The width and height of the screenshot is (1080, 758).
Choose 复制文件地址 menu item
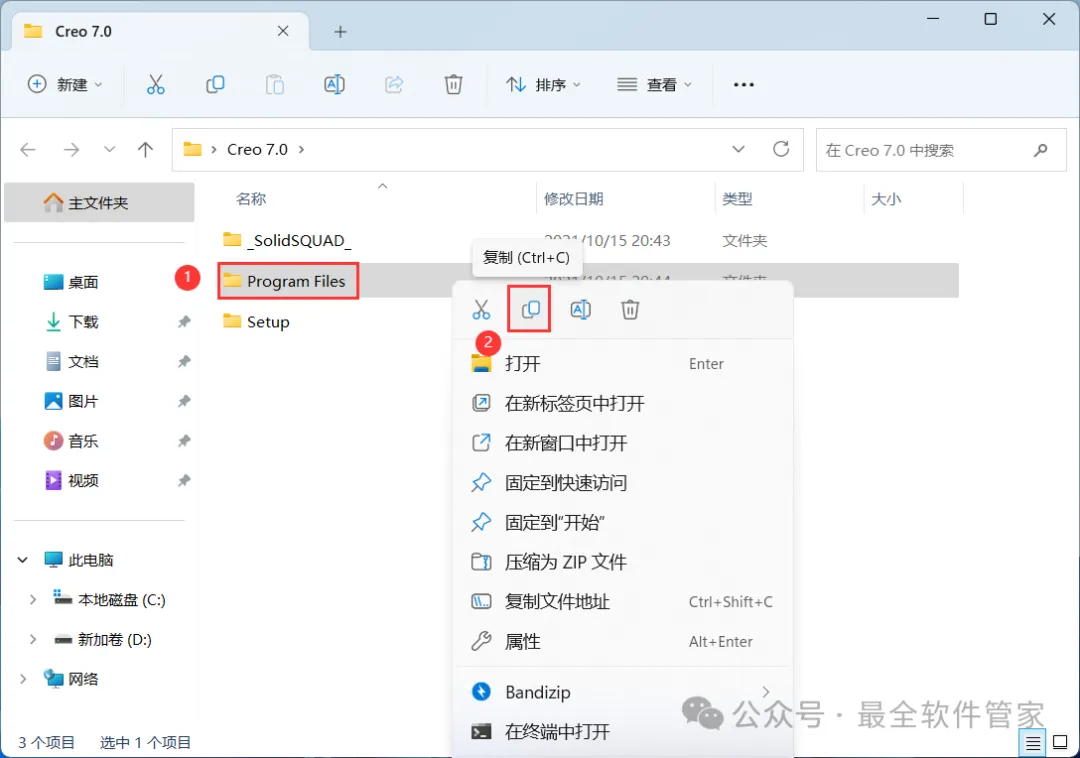(x=623, y=602)
